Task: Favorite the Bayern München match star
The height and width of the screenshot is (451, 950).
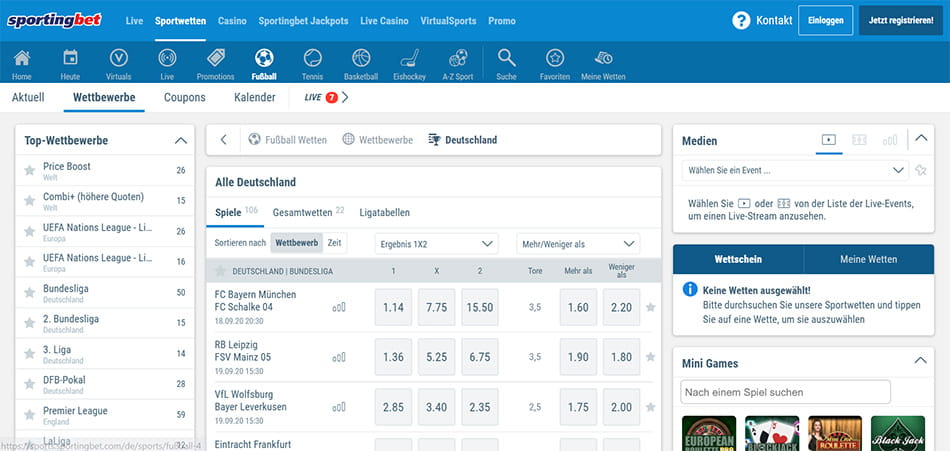Action: click(x=651, y=307)
